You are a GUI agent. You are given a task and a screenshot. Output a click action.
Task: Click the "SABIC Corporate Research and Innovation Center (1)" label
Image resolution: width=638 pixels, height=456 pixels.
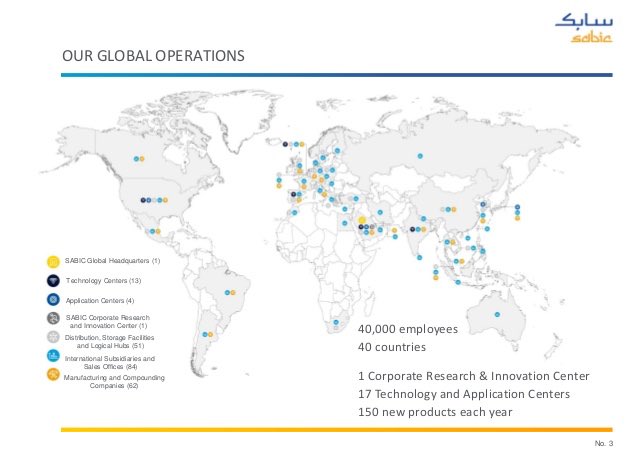pyautogui.click(x=108, y=321)
